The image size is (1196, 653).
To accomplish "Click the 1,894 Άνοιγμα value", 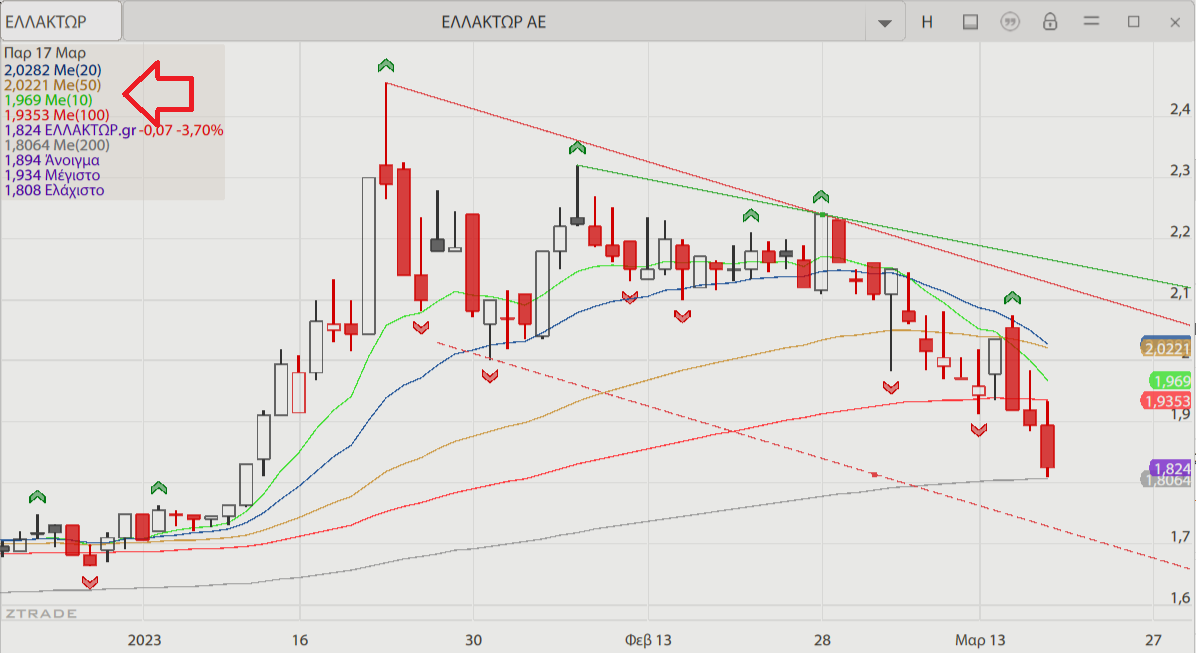I will [52, 160].
